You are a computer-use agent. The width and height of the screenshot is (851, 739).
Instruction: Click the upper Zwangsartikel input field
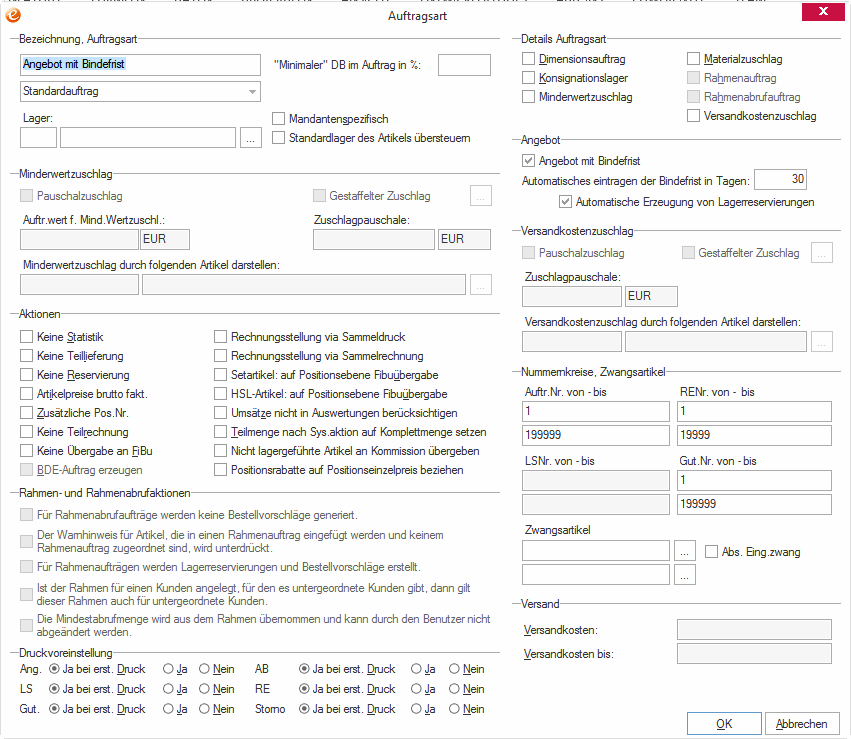point(595,551)
